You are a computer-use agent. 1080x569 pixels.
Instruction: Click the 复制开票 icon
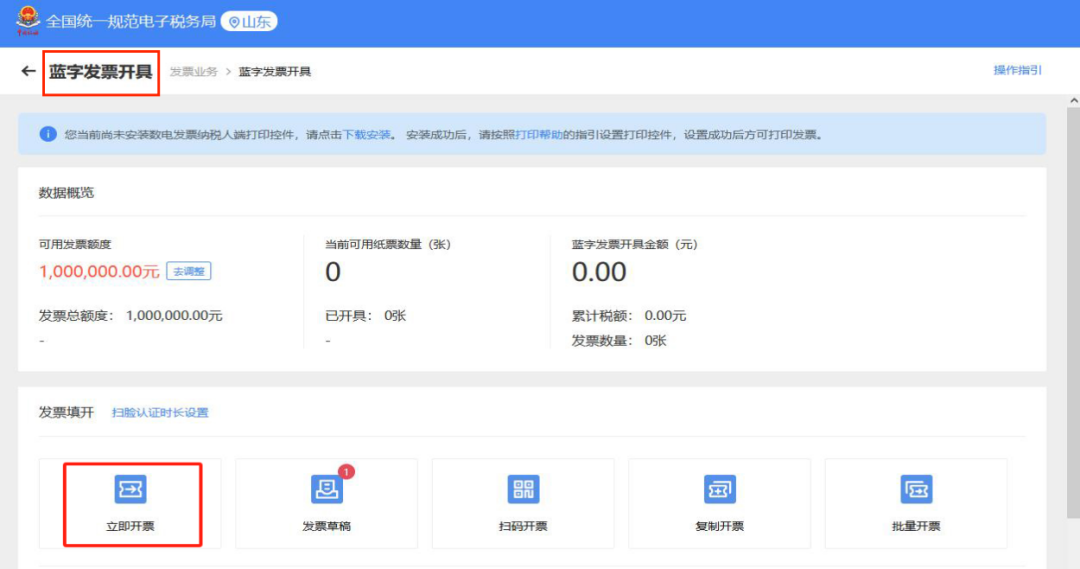[x=720, y=489]
